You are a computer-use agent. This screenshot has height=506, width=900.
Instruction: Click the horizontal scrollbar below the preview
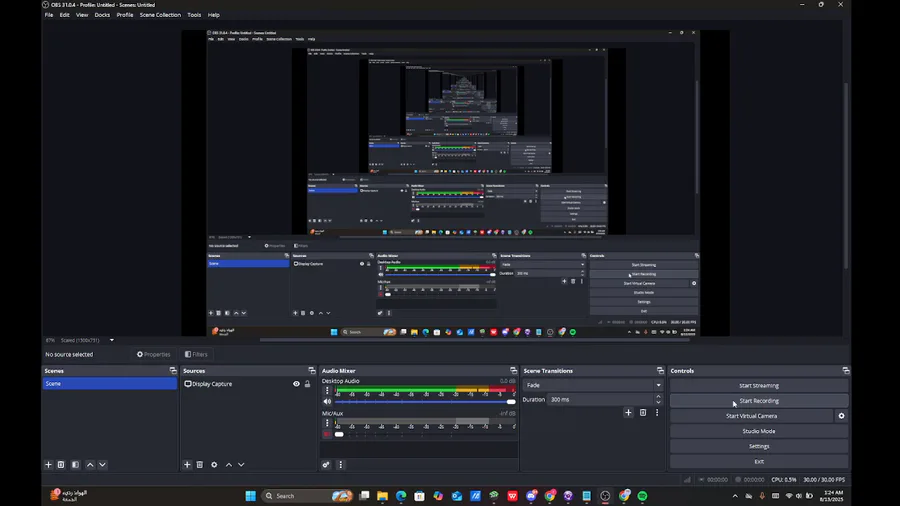point(475,340)
